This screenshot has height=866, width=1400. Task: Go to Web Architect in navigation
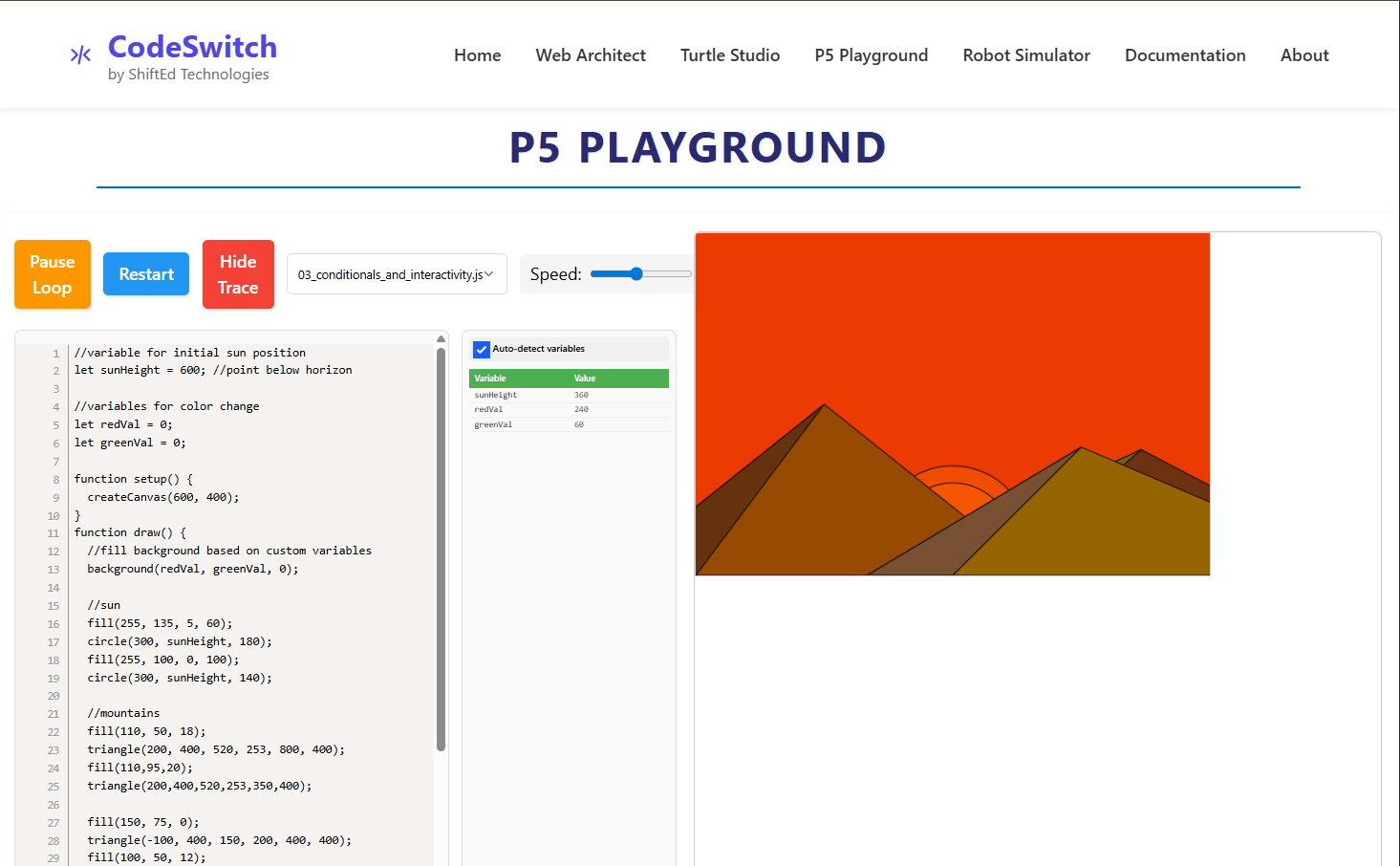pyautogui.click(x=590, y=55)
